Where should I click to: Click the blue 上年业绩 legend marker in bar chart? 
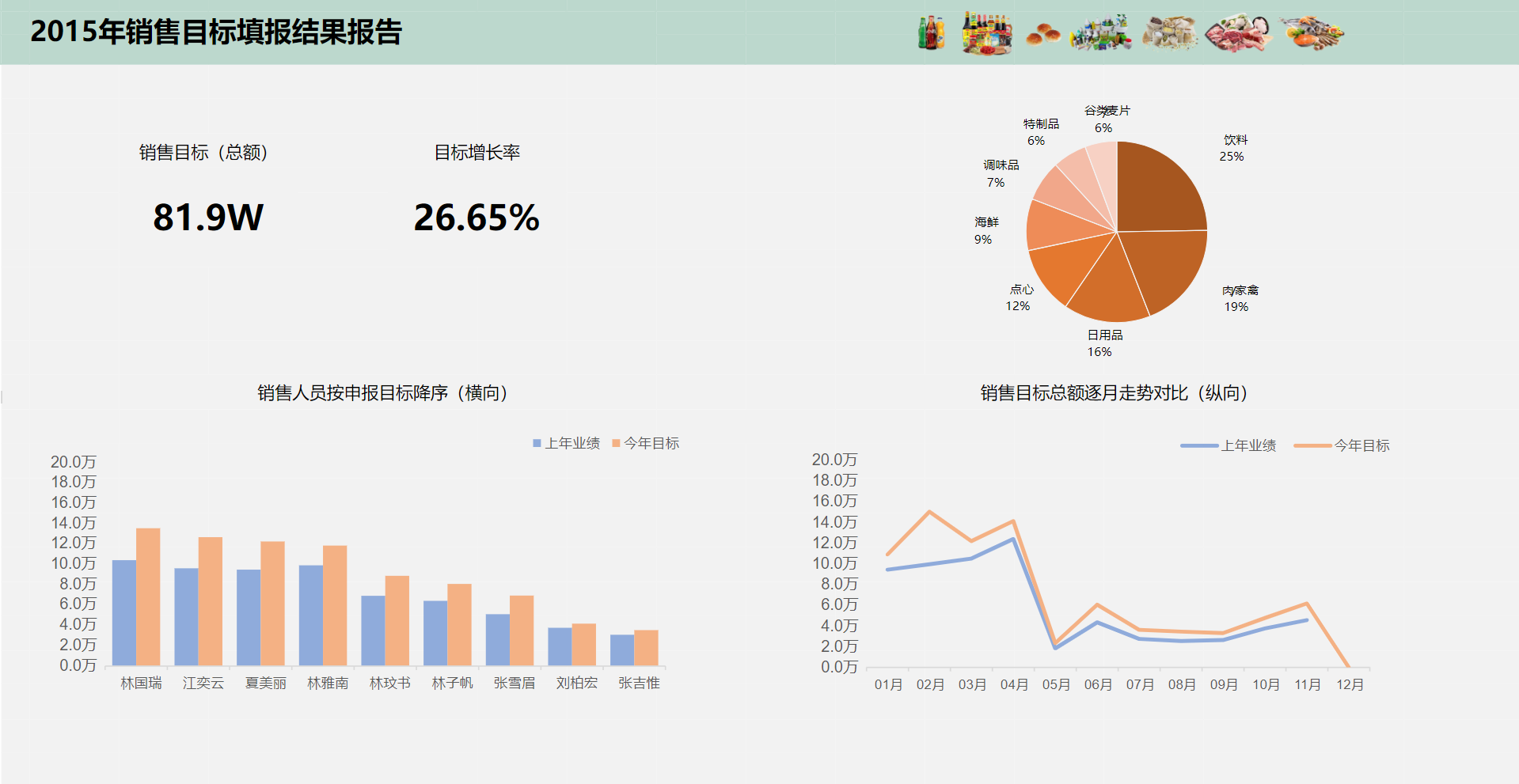coord(537,444)
